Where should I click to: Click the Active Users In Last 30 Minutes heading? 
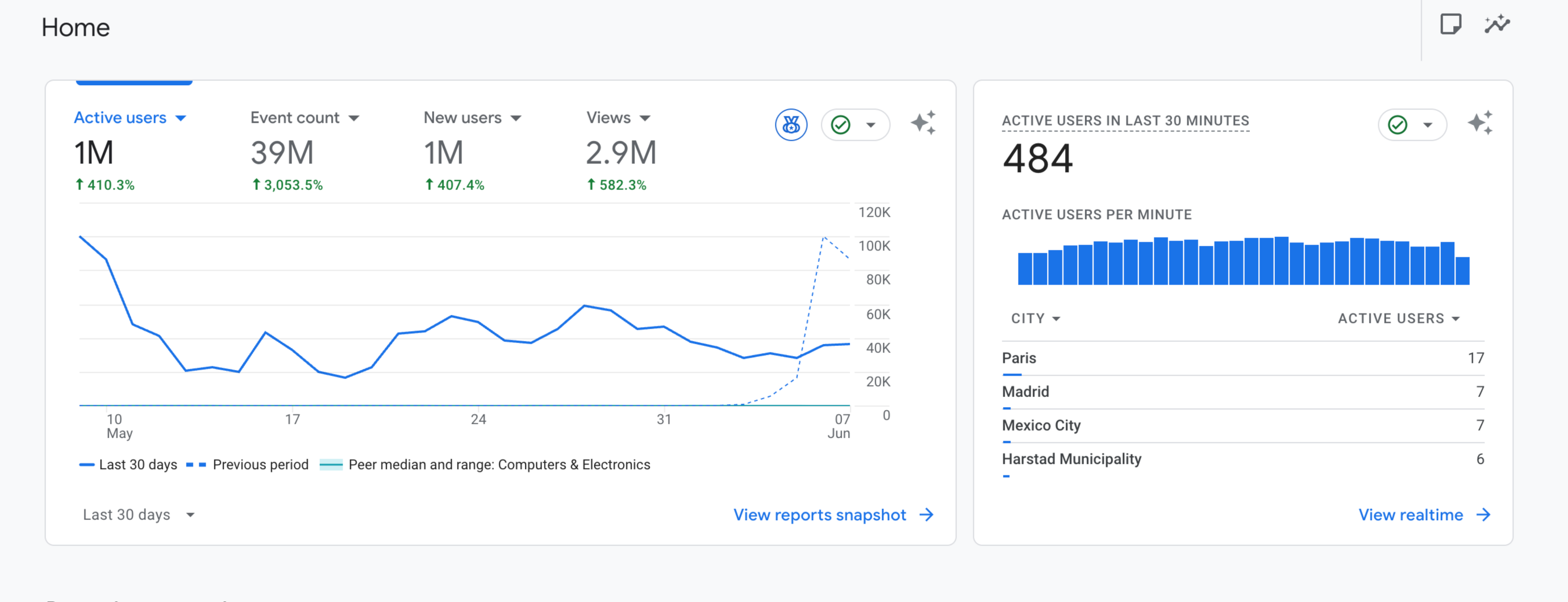(x=1125, y=120)
